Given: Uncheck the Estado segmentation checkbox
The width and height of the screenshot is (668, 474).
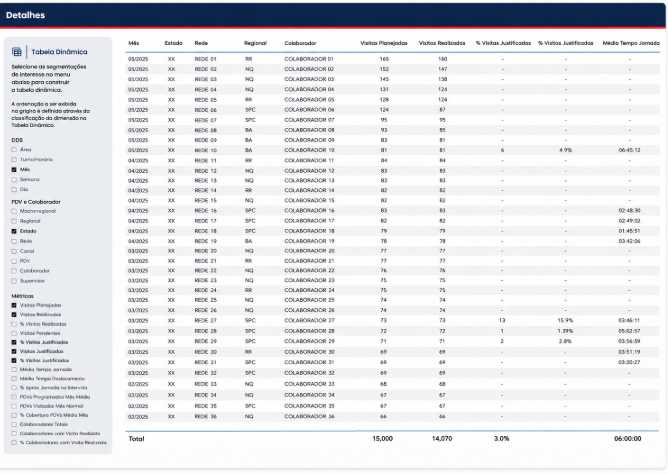Looking at the screenshot, I should coord(14,231).
